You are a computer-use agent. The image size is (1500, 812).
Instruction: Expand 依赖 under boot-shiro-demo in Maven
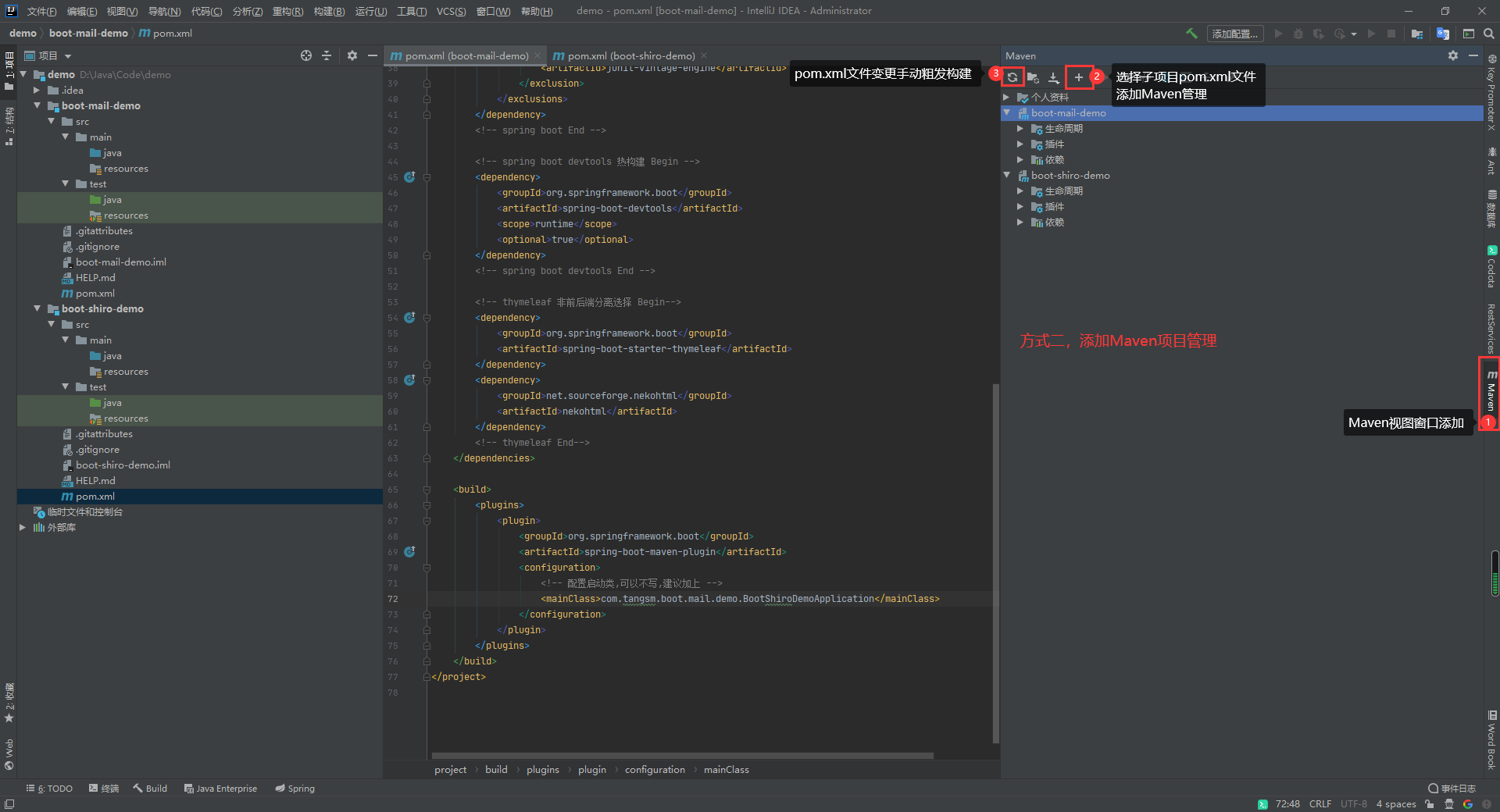[x=1020, y=223]
